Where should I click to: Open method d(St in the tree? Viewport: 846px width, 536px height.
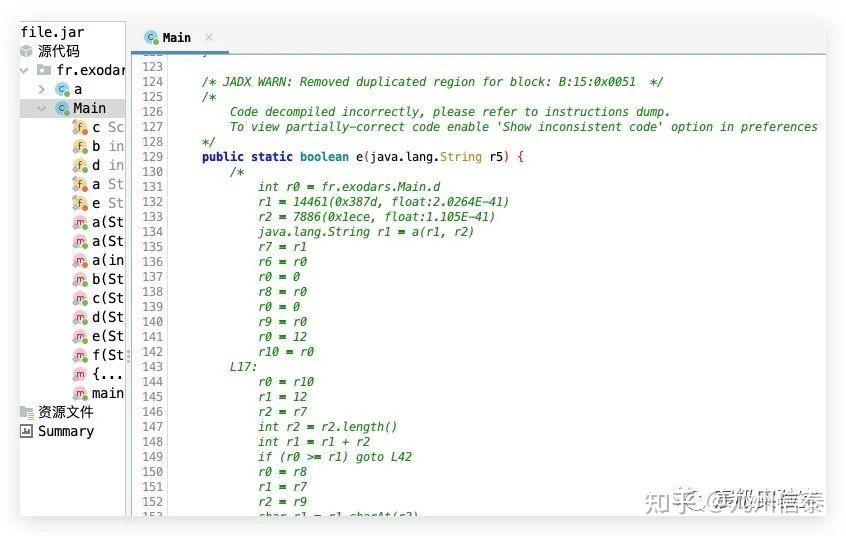(x=108, y=317)
